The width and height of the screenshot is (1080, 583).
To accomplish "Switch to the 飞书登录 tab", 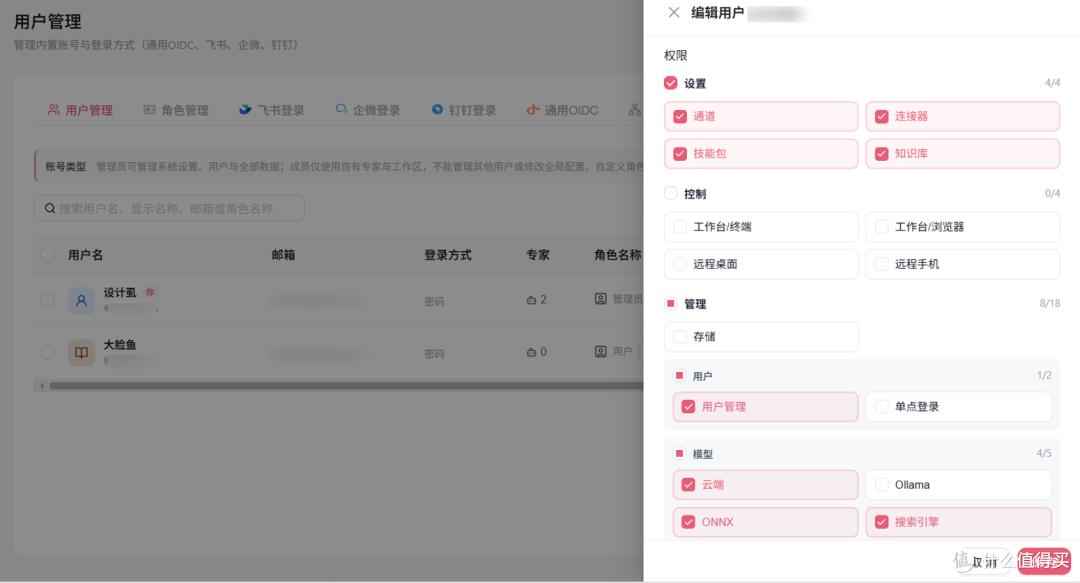I will point(271,110).
